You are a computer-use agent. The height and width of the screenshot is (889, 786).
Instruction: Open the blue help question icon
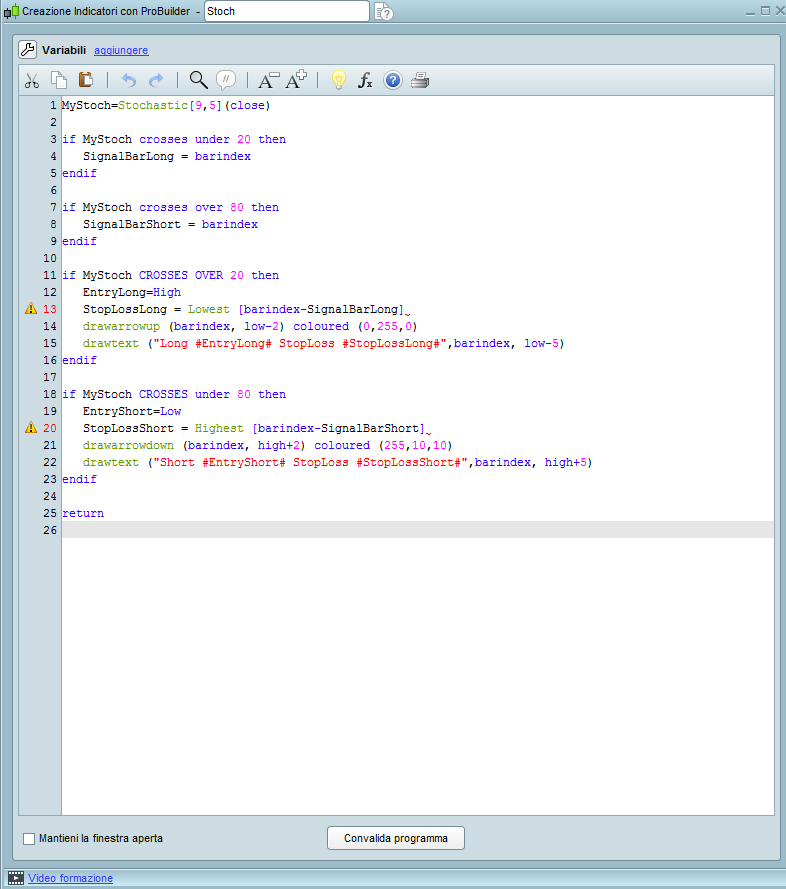(x=392, y=81)
